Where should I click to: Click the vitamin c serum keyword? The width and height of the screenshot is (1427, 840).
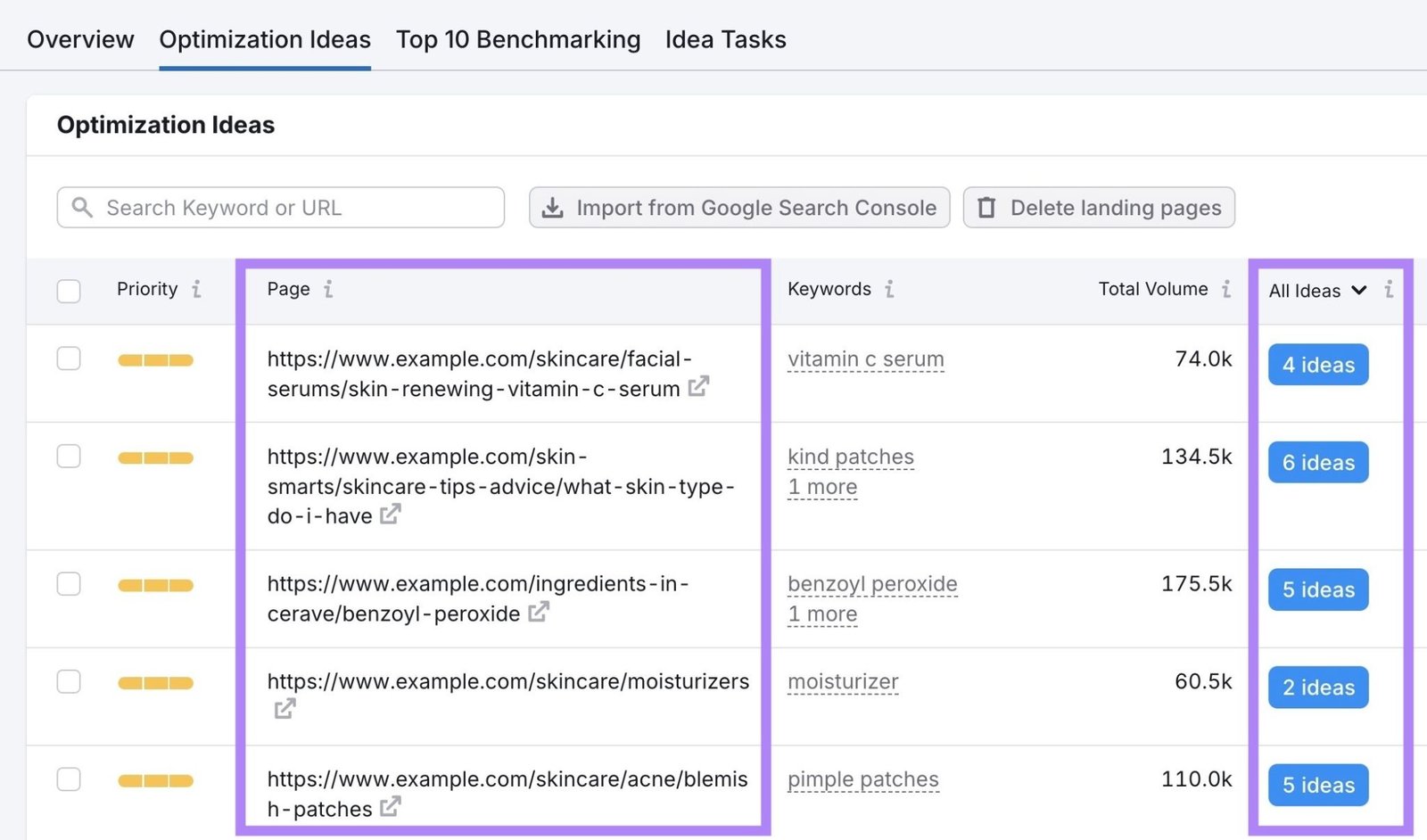pos(865,359)
